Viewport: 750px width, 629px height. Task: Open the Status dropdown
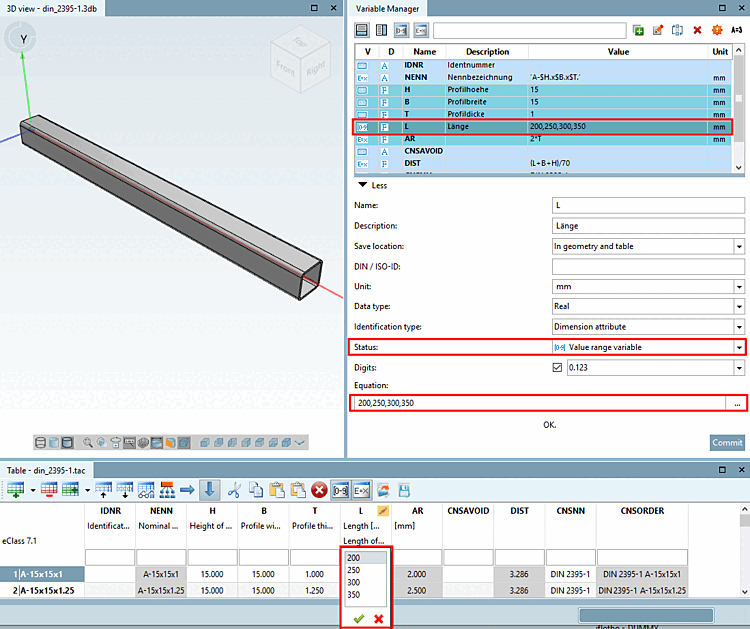click(738, 346)
